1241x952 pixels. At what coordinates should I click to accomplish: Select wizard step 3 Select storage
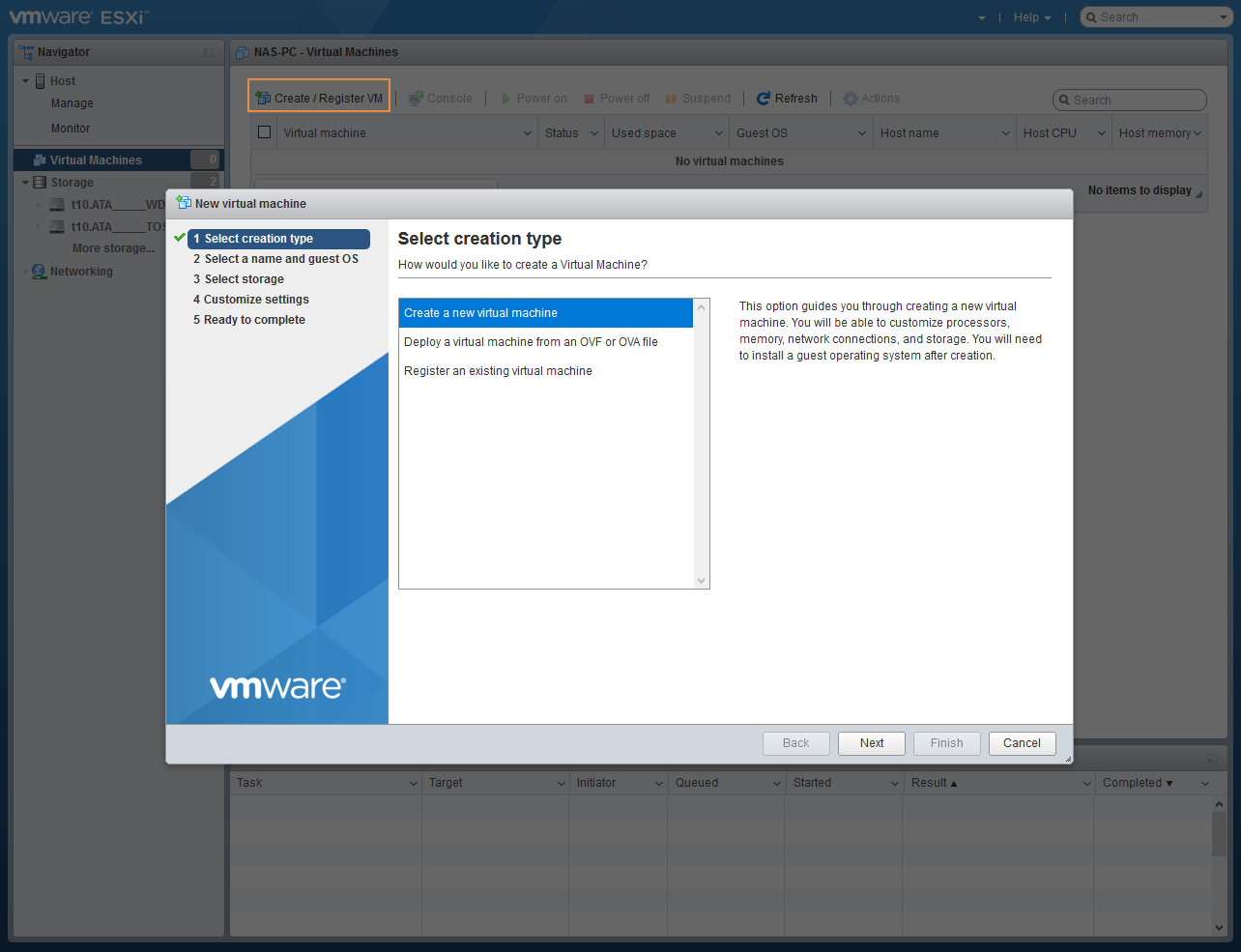(x=239, y=279)
